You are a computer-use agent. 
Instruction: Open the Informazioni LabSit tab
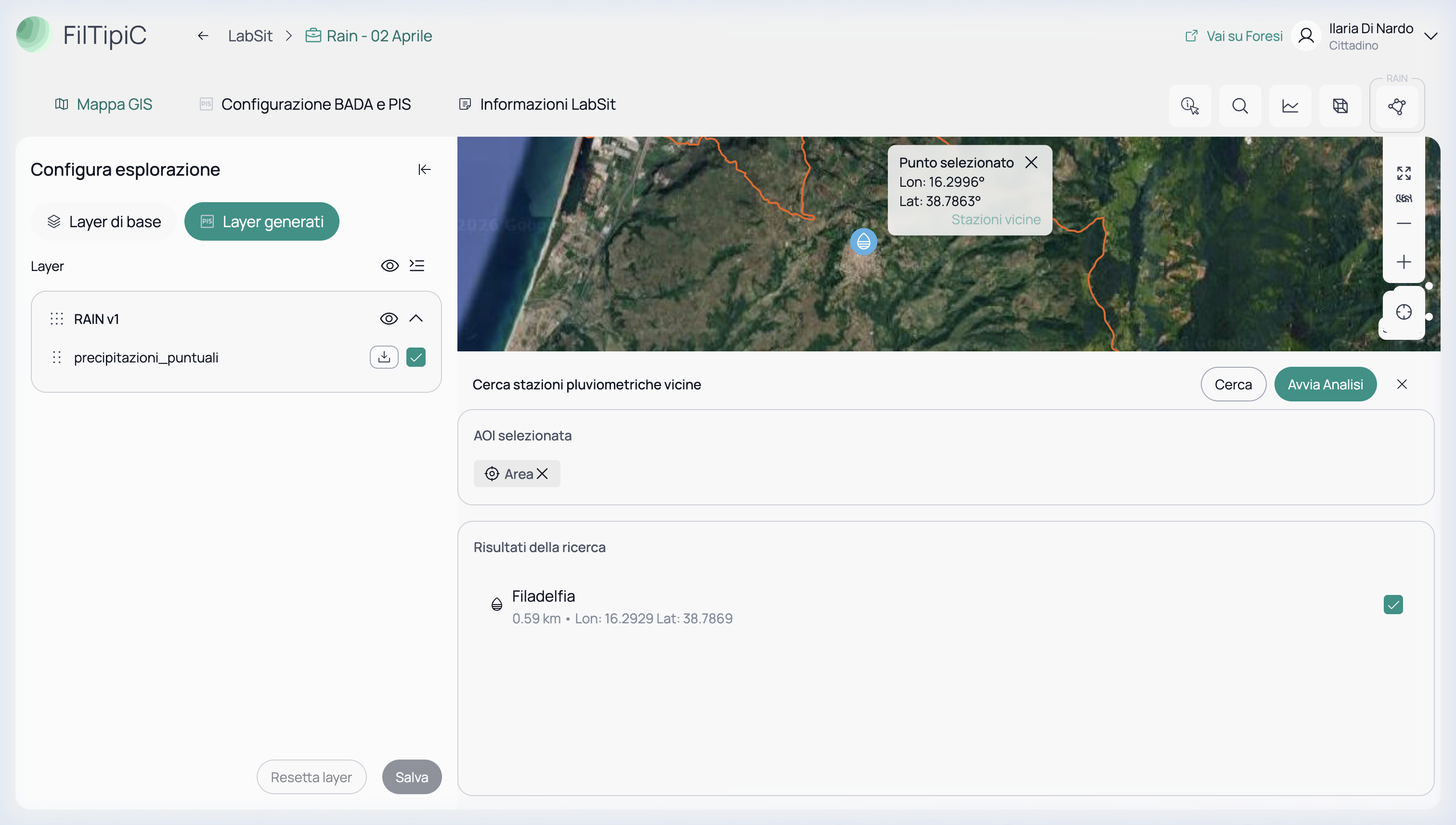537,104
